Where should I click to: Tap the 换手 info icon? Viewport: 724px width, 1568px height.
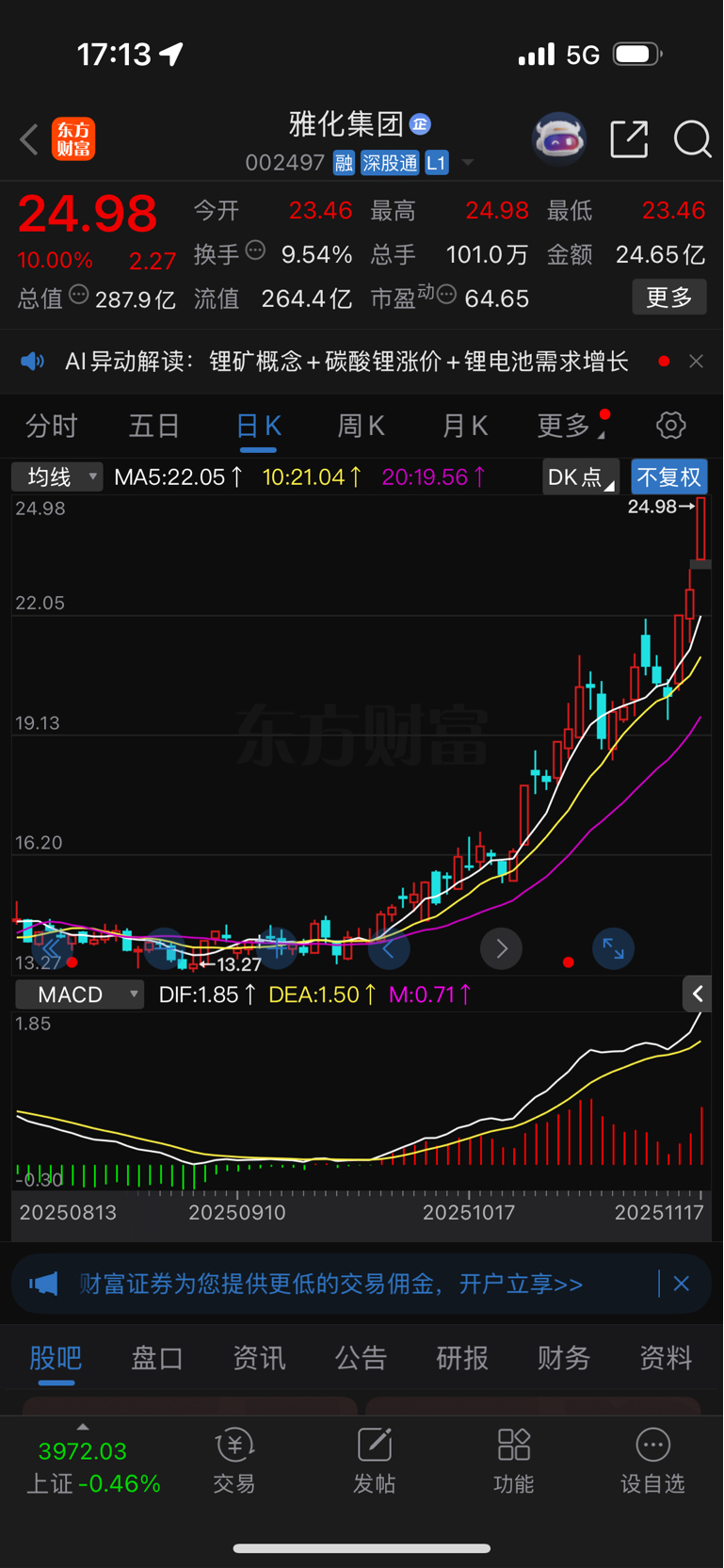click(x=255, y=251)
